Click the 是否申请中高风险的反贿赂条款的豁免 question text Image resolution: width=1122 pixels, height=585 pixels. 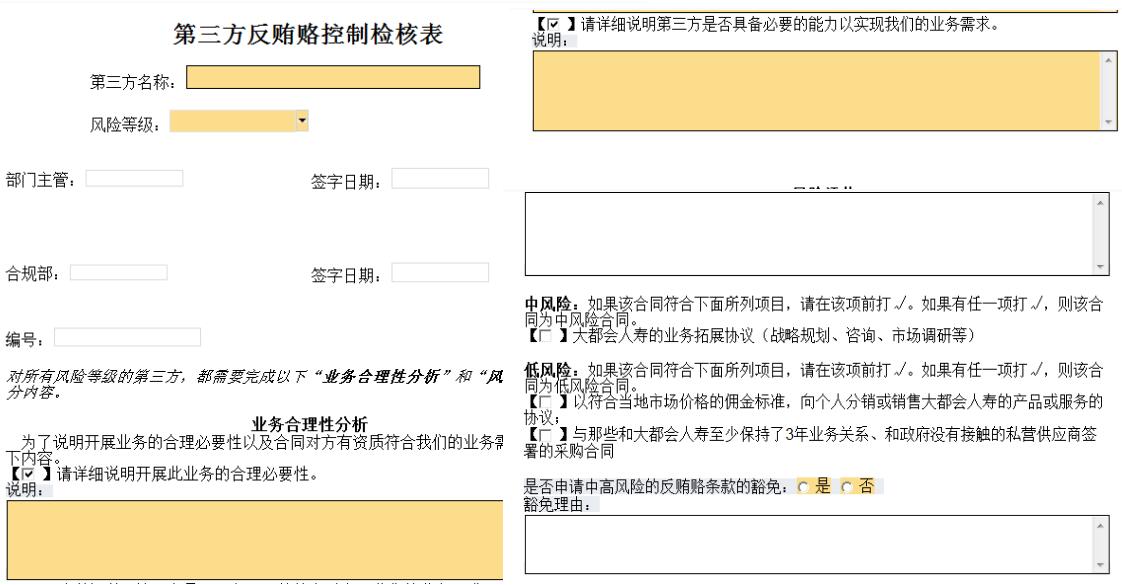pyautogui.click(x=656, y=487)
